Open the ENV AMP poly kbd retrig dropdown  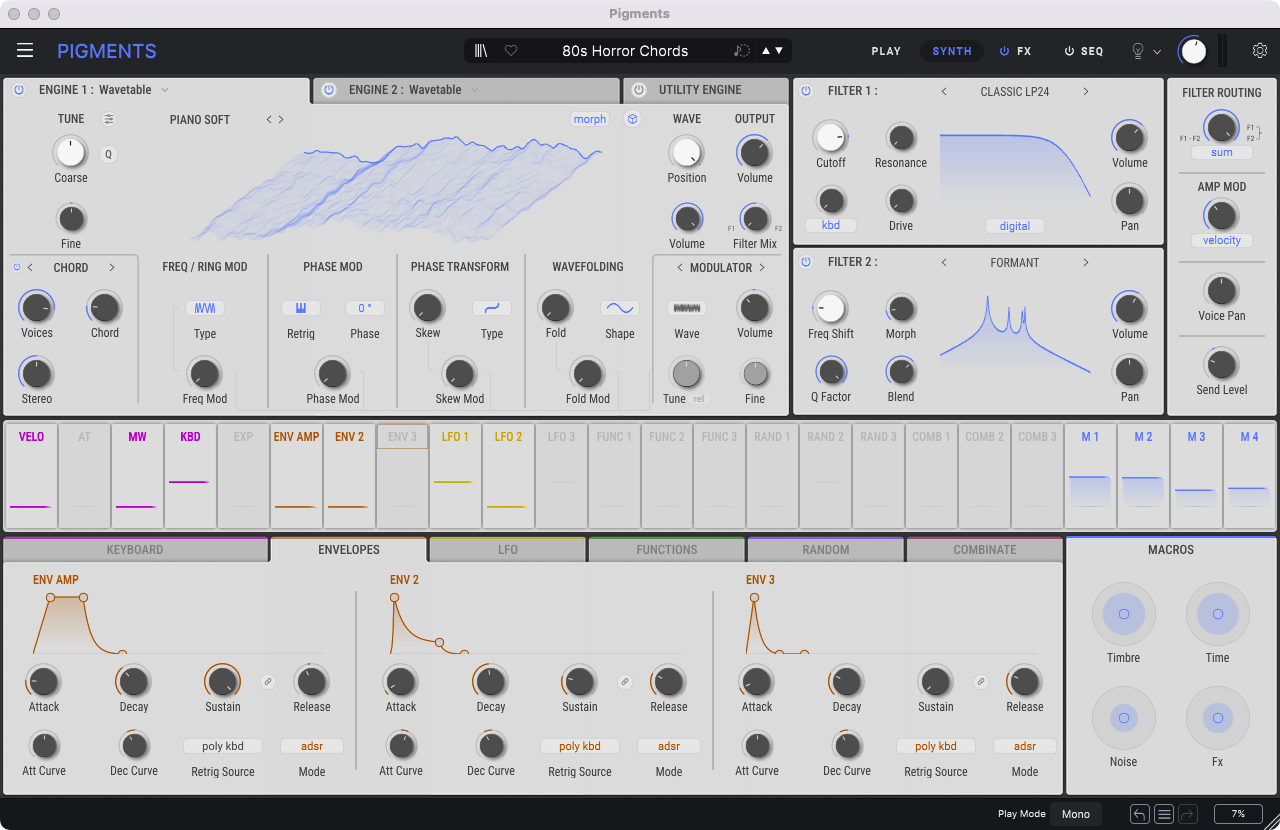pyautogui.click(x=222, y=746)
